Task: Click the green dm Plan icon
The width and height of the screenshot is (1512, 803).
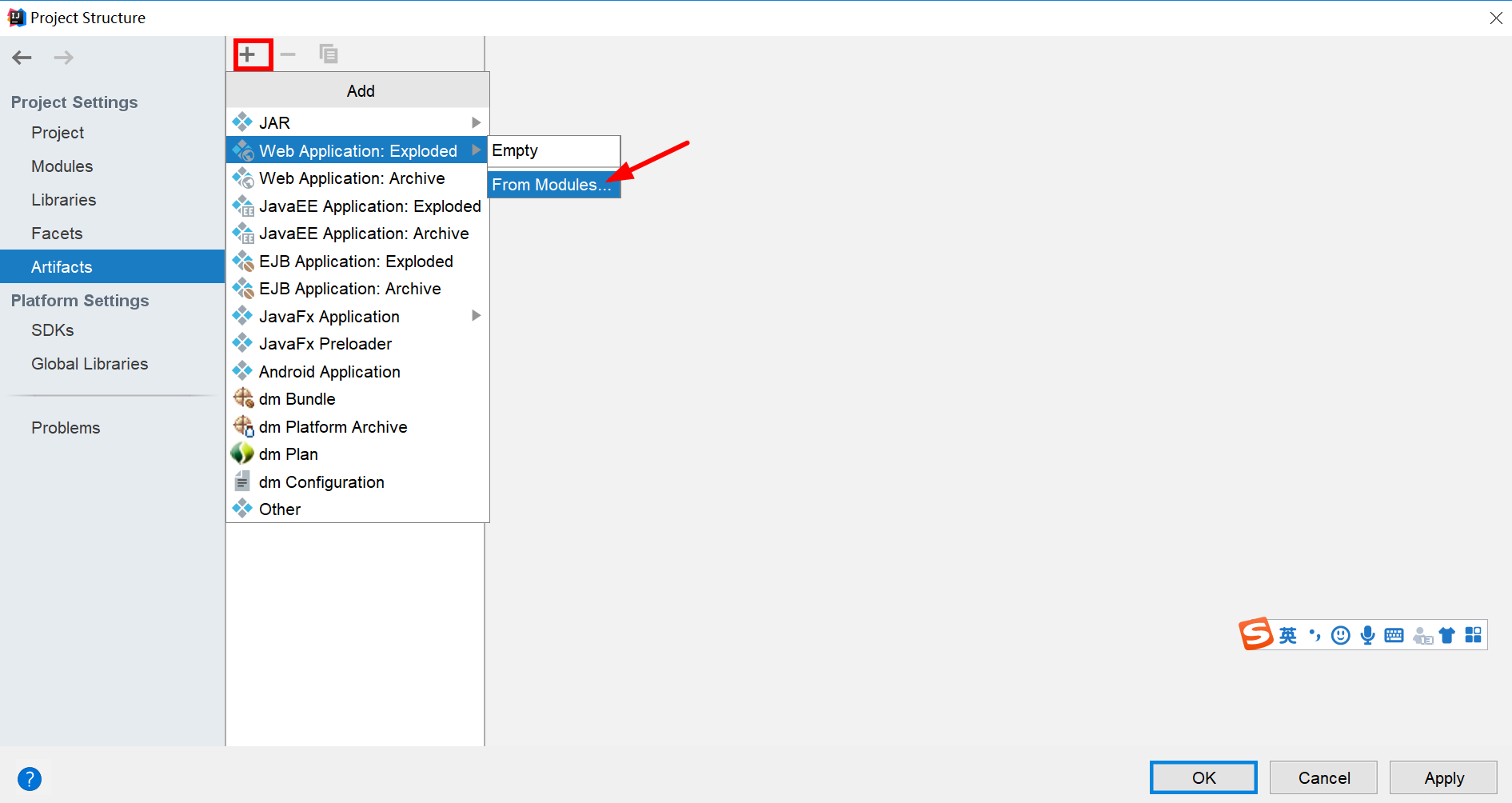Action: pyautogui.click(x=242, y=453)
